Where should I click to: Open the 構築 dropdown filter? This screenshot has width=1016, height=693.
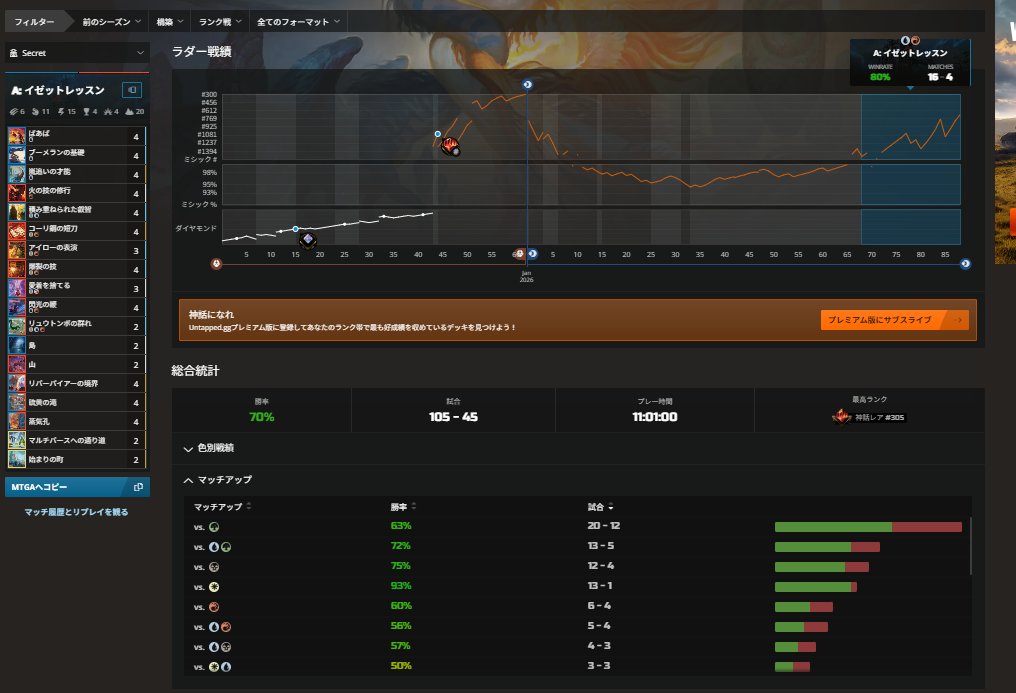coord(170,21)
